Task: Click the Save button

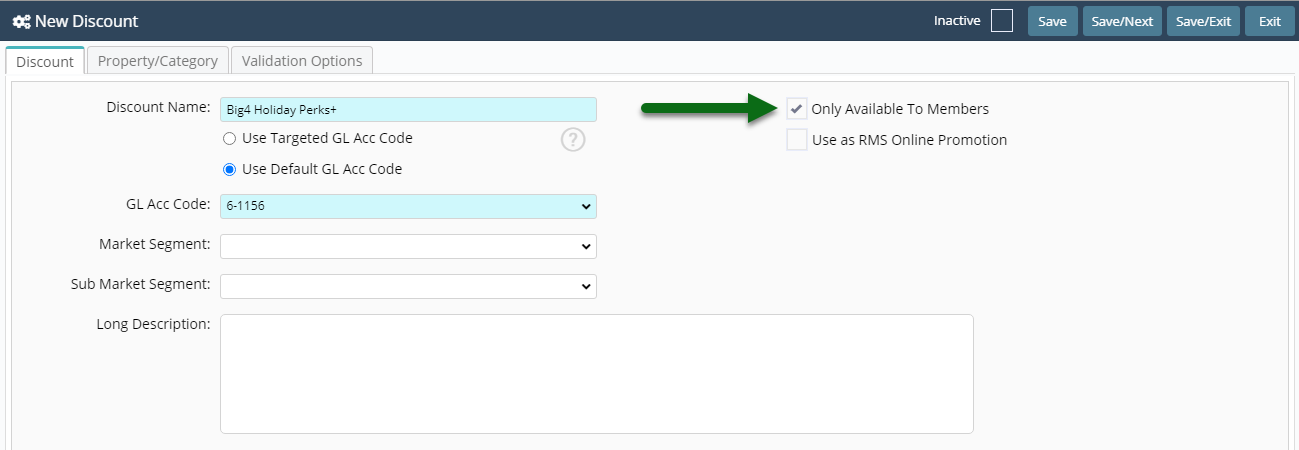Action: [x=1052, y=21]
